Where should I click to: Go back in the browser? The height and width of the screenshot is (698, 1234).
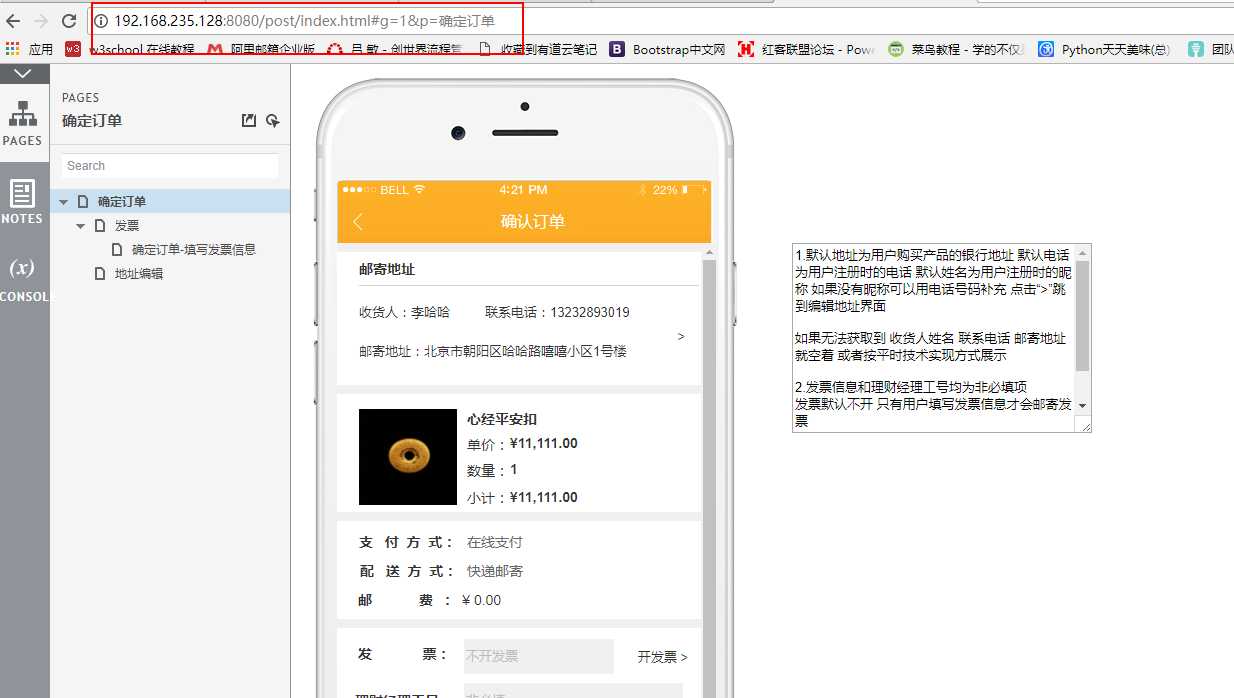point(14,21)
